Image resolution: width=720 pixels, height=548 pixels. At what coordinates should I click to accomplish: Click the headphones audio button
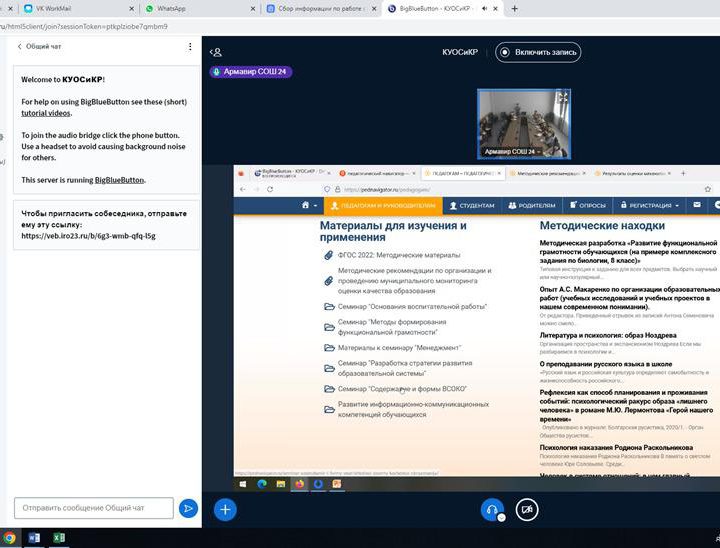click(490, 509)
